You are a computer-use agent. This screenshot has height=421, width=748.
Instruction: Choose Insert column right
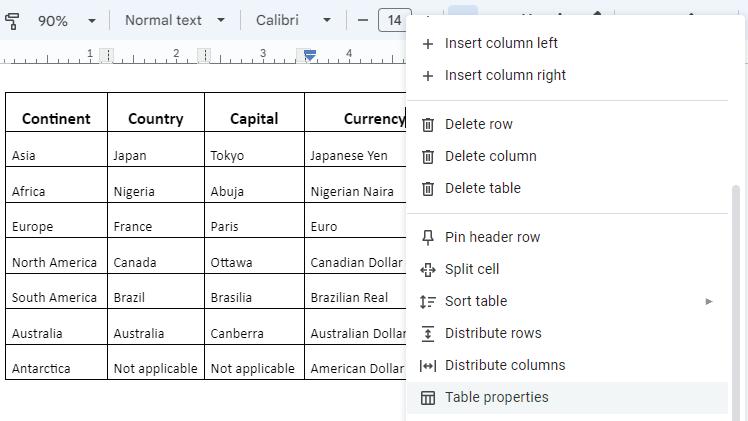click(x=505, y=75)
